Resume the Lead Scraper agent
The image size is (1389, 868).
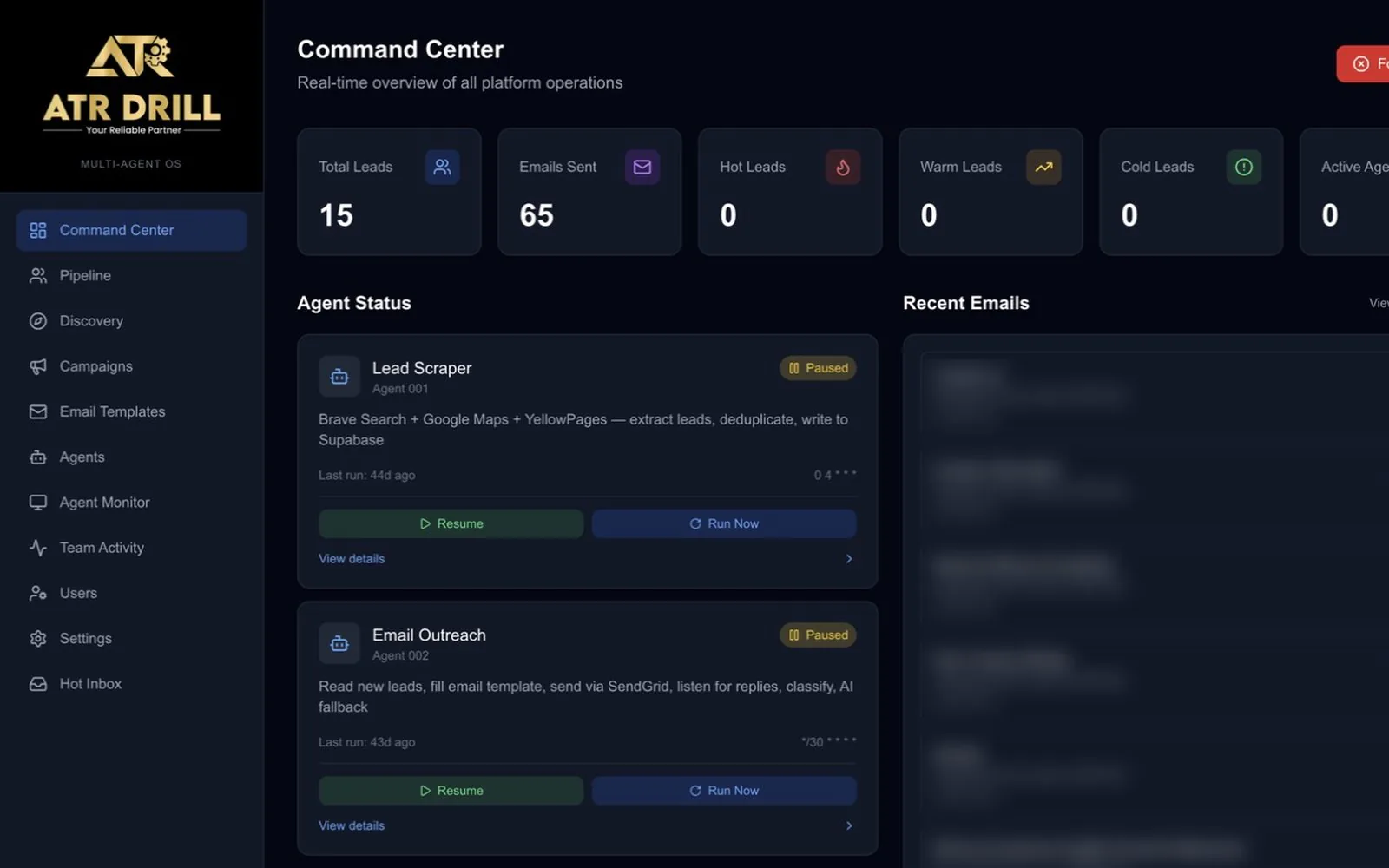click(451, 523)
